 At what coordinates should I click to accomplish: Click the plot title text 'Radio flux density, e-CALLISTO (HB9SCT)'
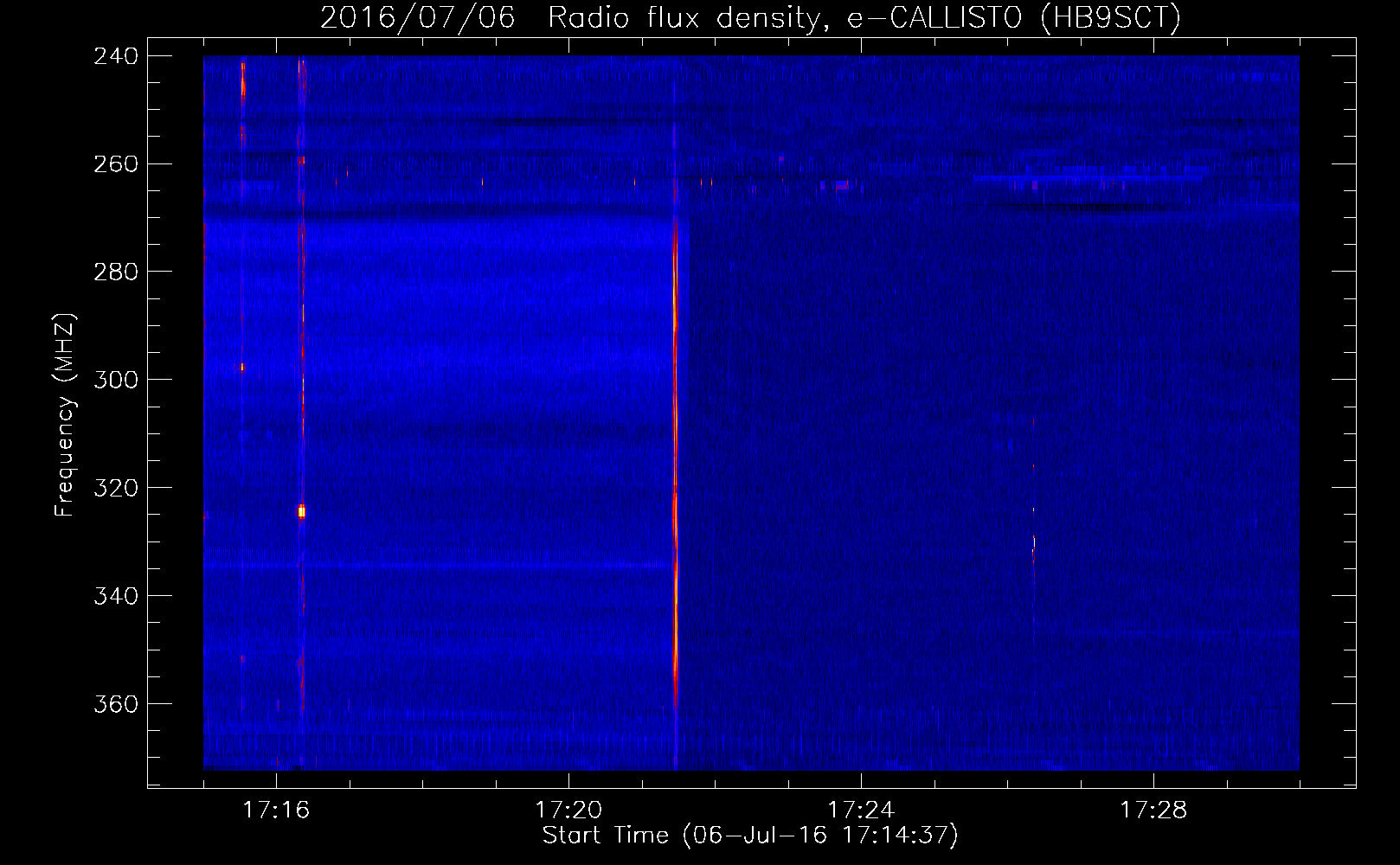(864, 18)
